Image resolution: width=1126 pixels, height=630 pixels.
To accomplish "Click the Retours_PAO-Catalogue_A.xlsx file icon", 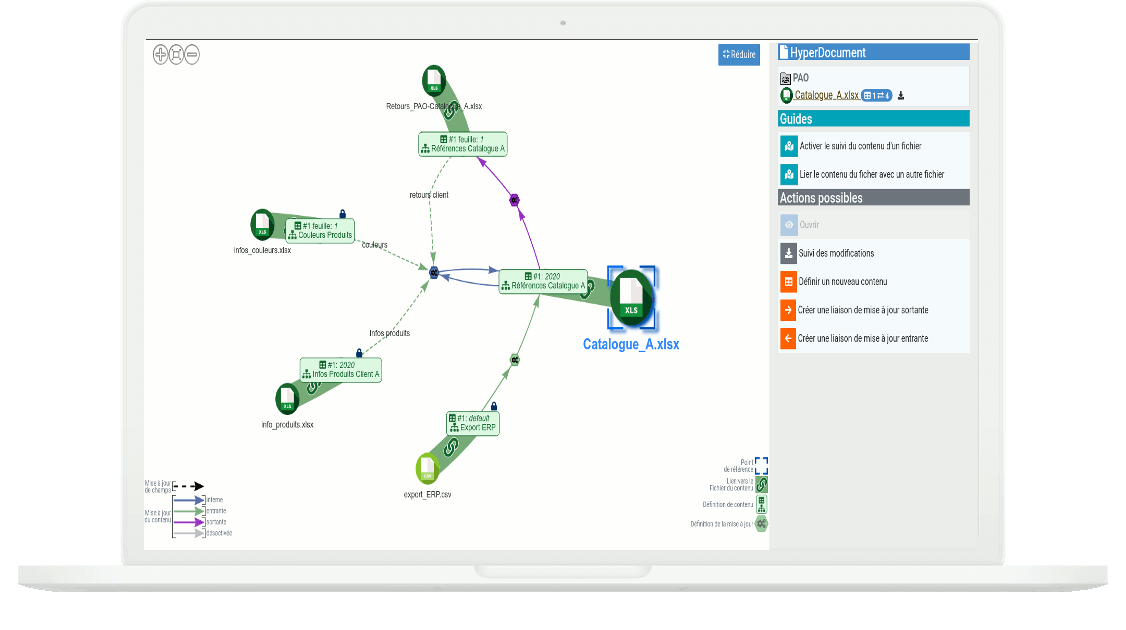I will pyautogui.click(x=434, y=80).
